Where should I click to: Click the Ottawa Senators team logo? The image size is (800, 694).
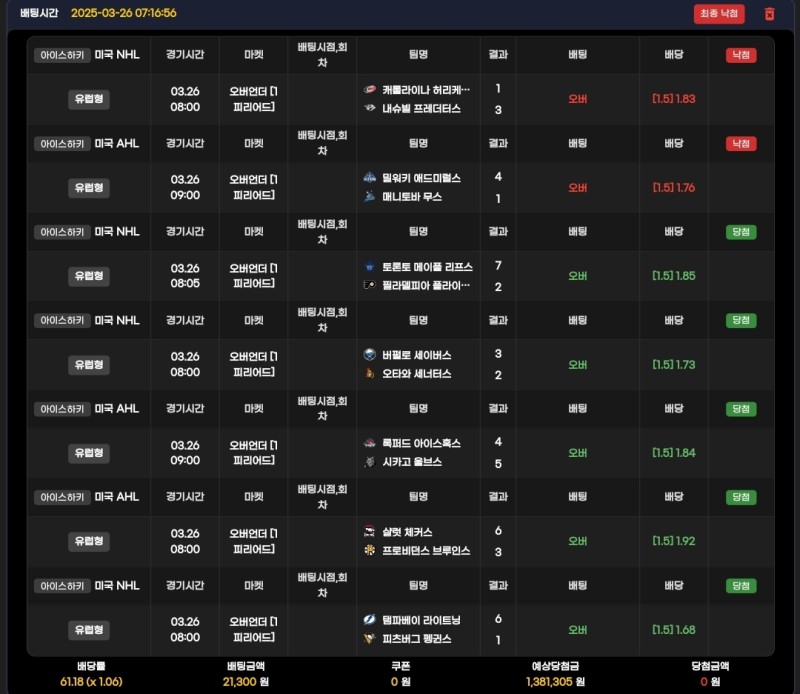coord(370,374)
